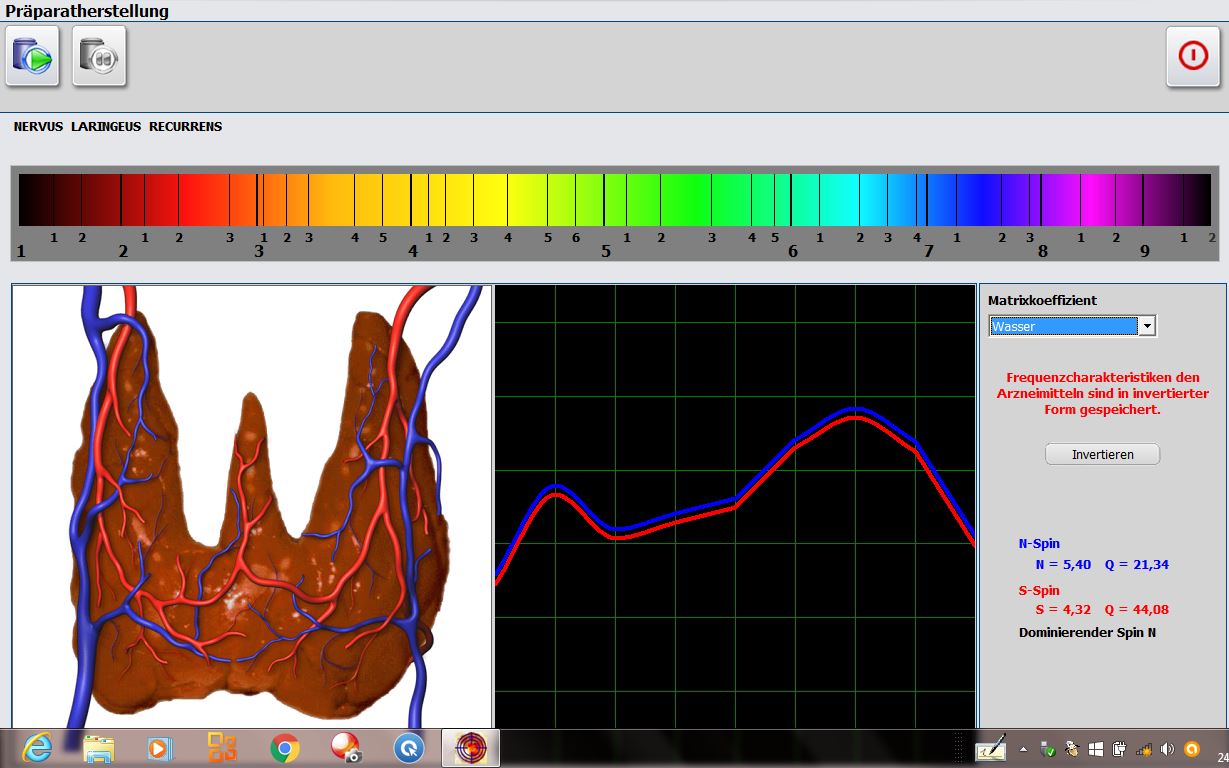Open the Matrixkoeffizient dropdown arrow
Viewport: 1229px width, 768px height.
(x=1148, y=326)
